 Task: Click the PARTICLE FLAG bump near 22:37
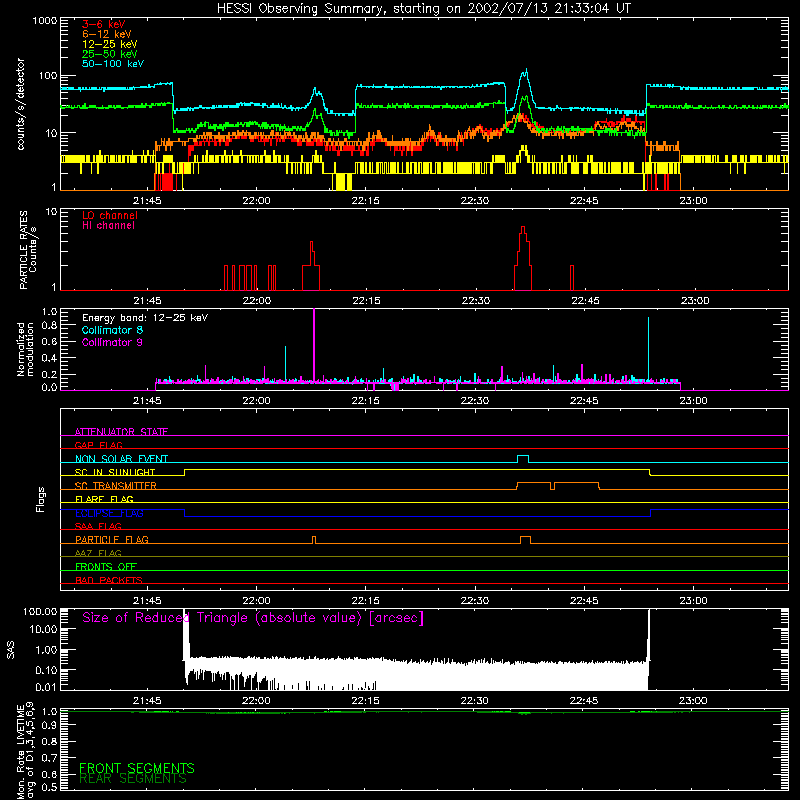tap(526, 539)
